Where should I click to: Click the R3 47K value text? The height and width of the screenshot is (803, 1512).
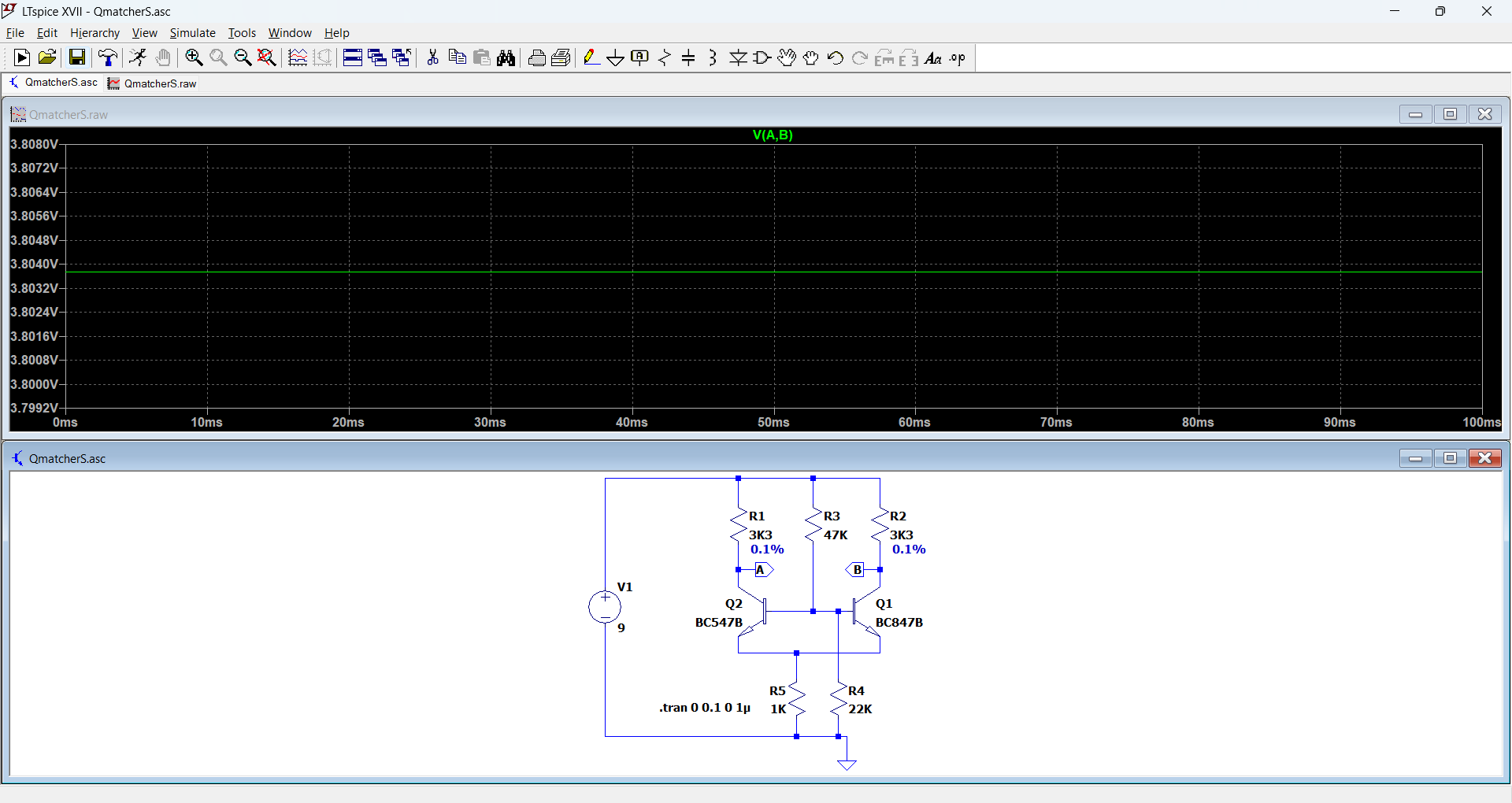pos(836,535)
